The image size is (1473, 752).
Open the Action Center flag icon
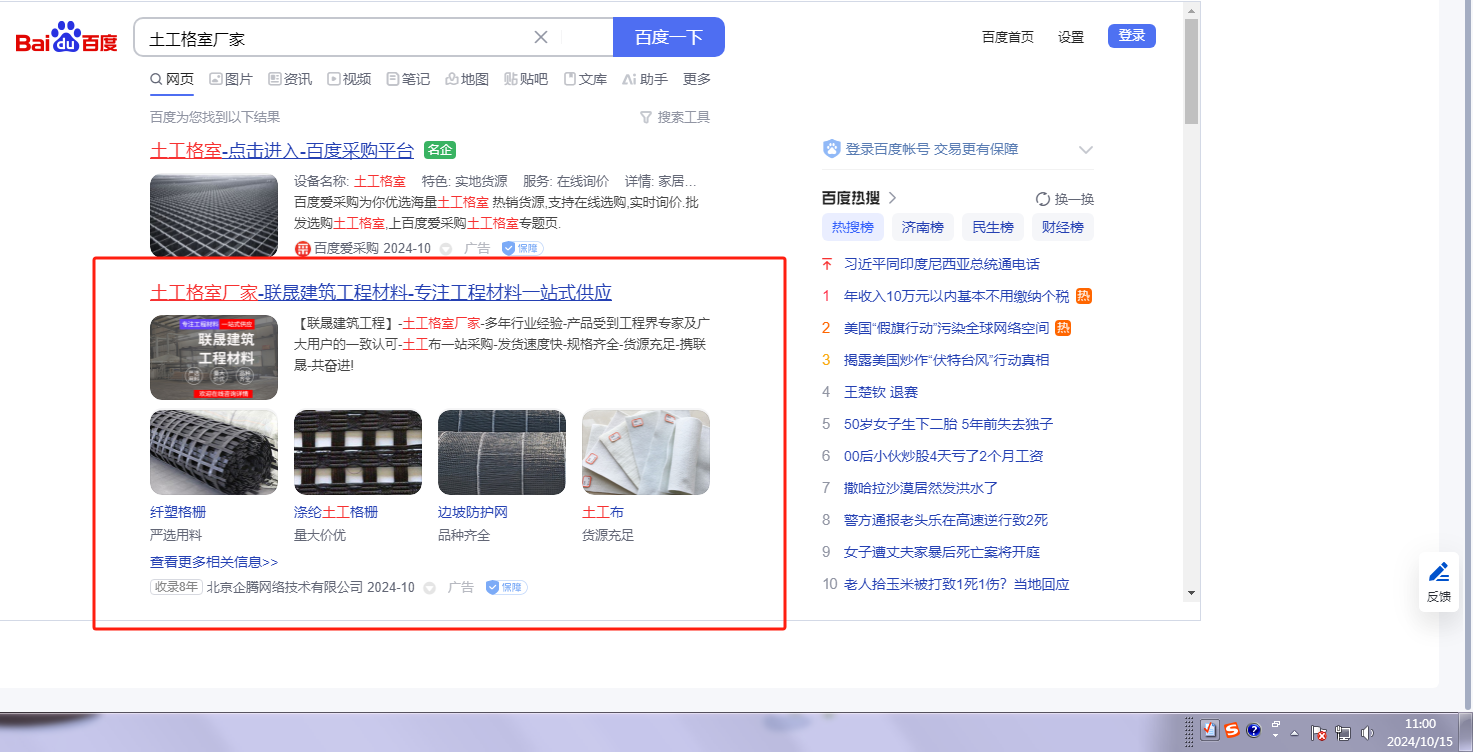[x=1319, y=732]
